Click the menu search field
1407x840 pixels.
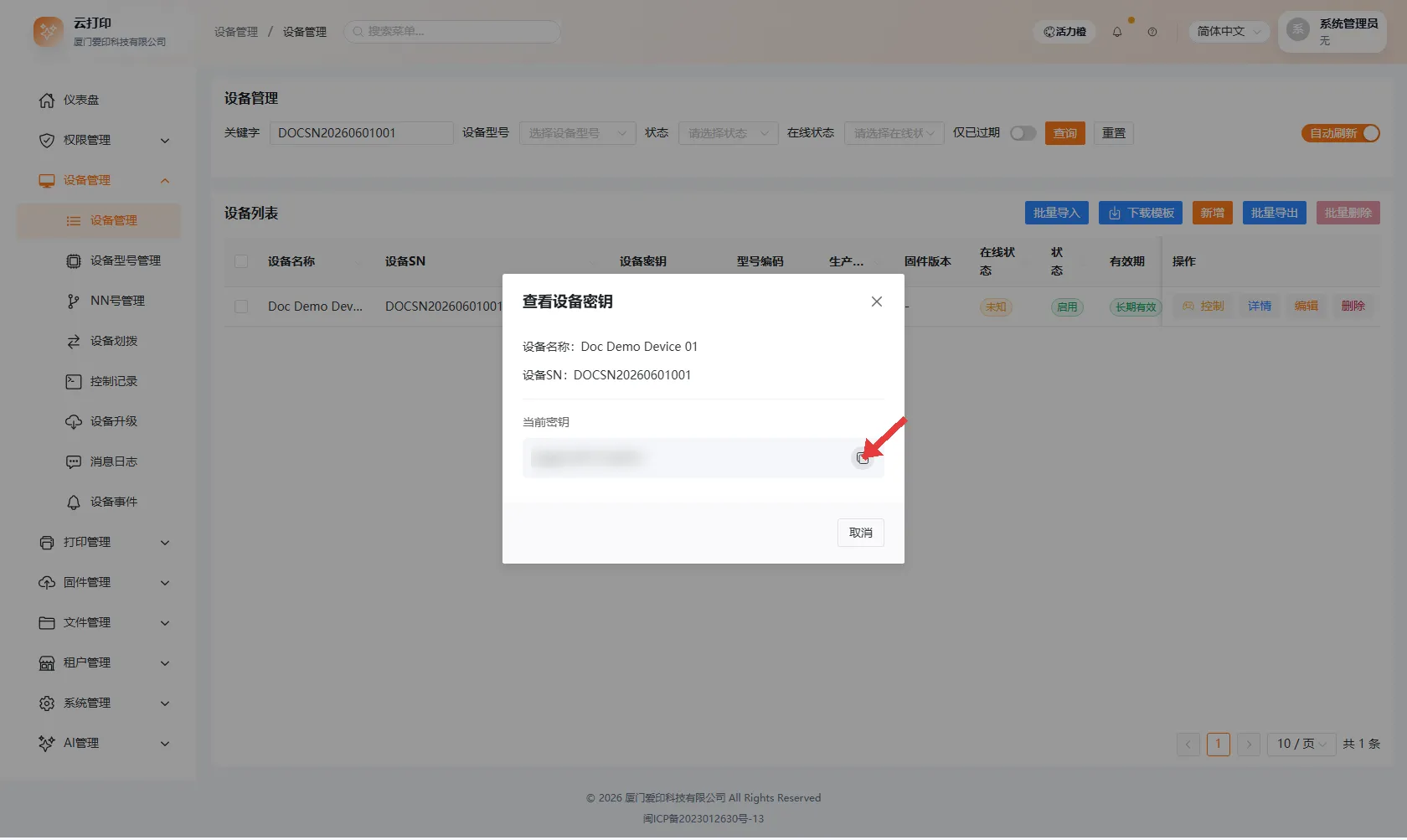(451, 32)
